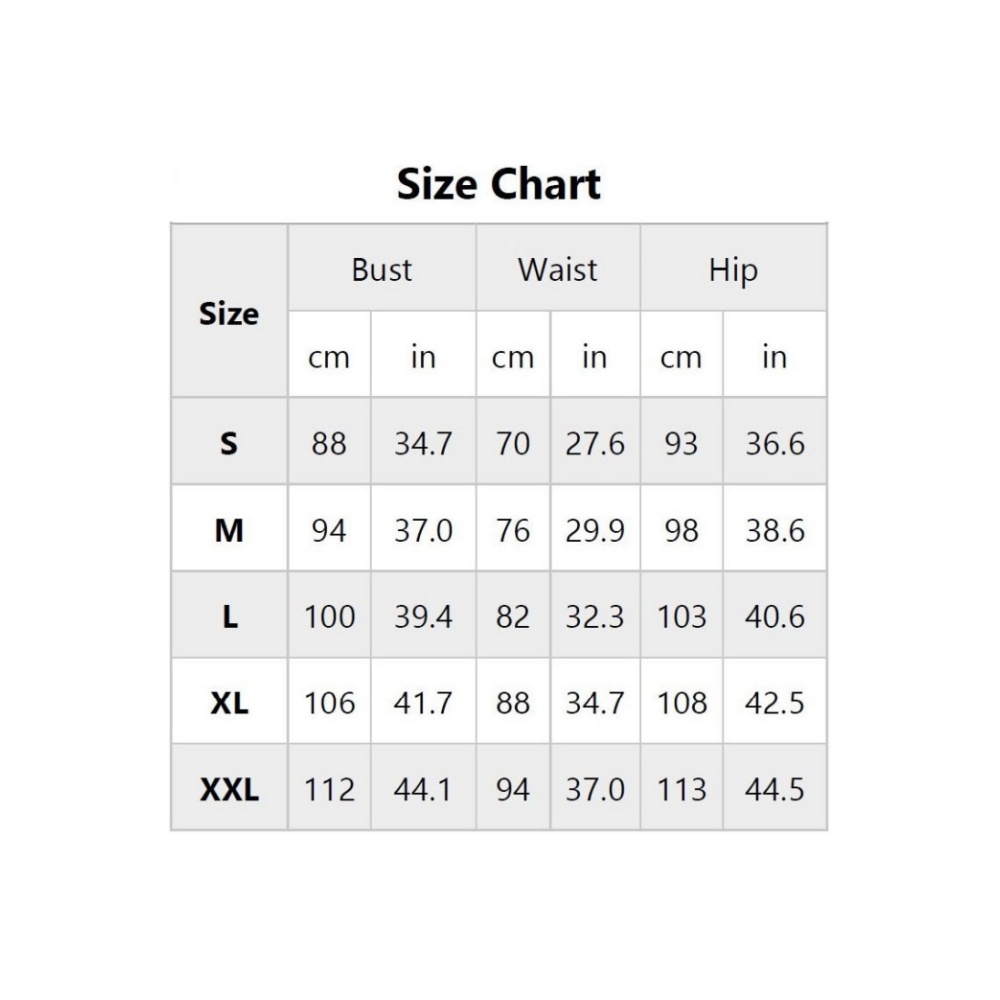Click the 32.3 waist inches cell
This screenshot has height=1000, width=1000.
595,617
